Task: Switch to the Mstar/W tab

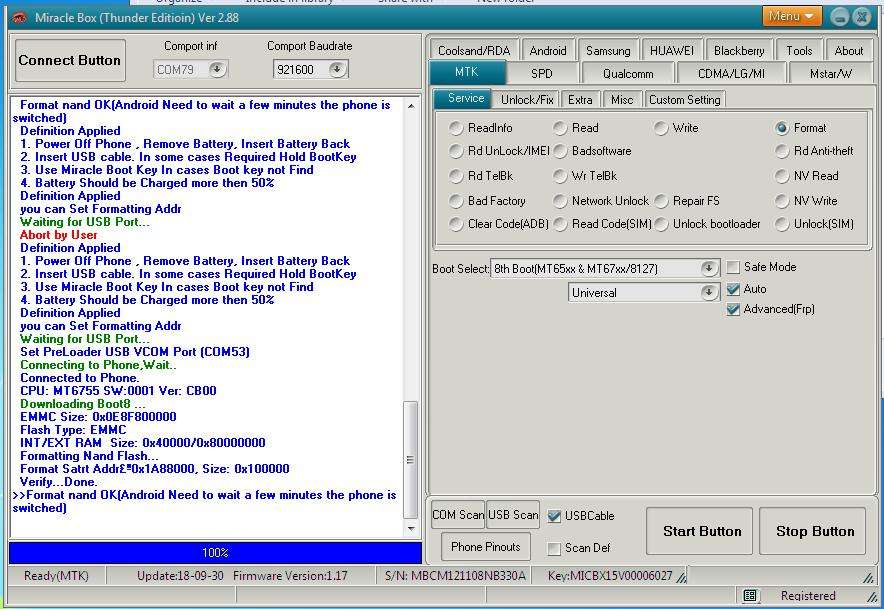Action: click(x=831, y=73)
